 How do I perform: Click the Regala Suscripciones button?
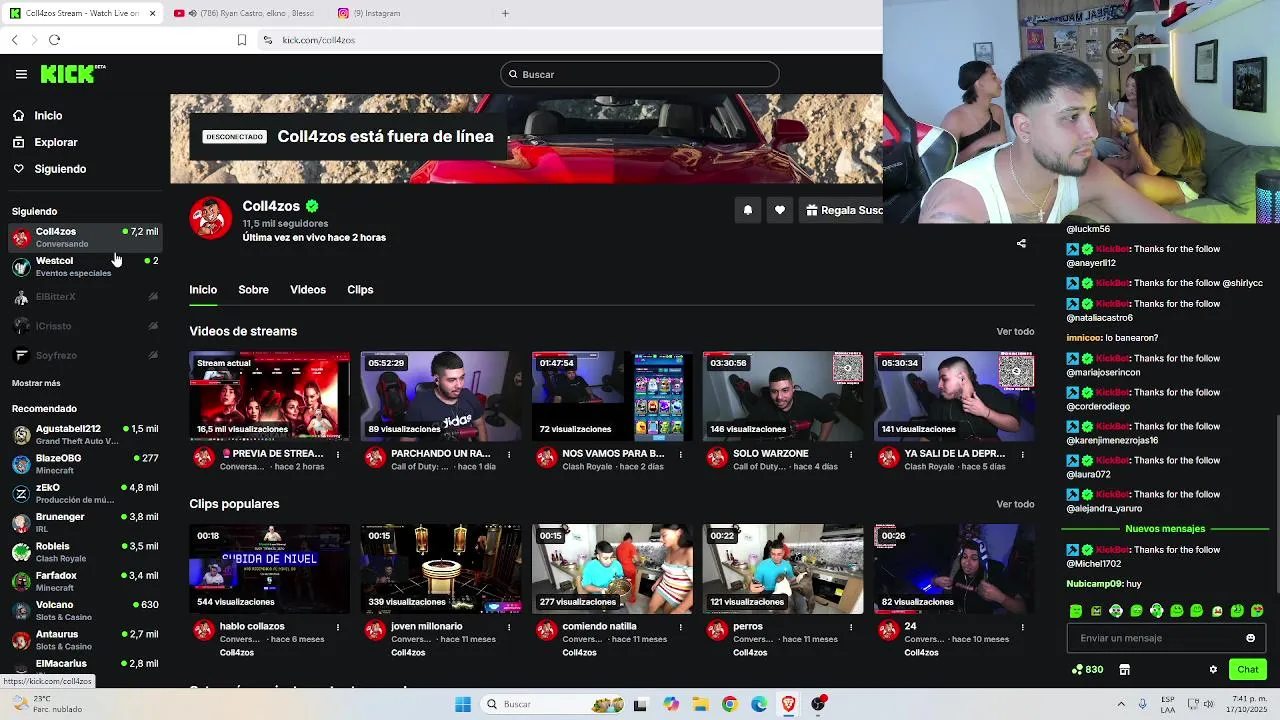(x=843, y=210)
